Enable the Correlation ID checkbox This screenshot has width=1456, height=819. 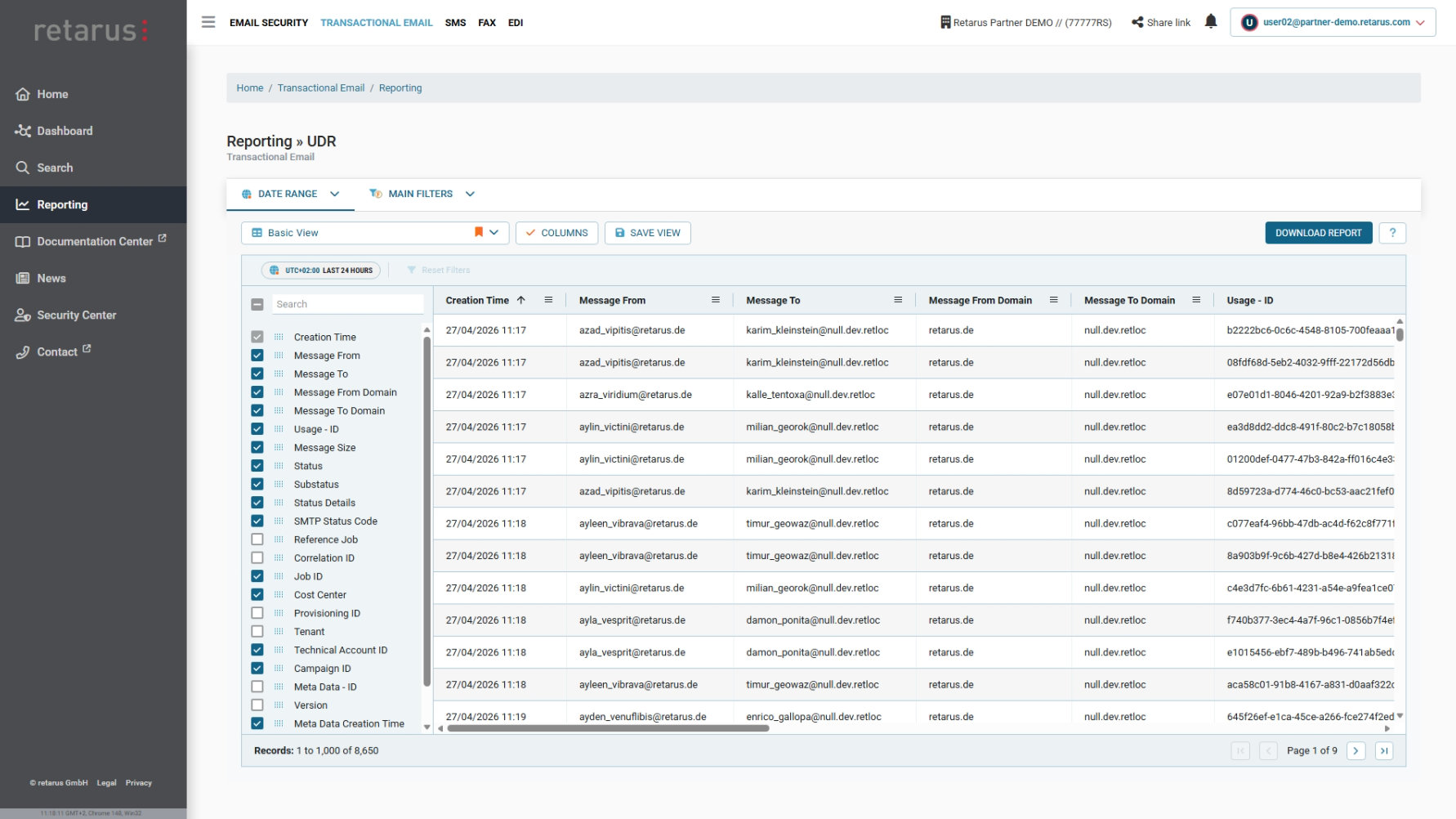pyautogui.click(x=257, y=557)
